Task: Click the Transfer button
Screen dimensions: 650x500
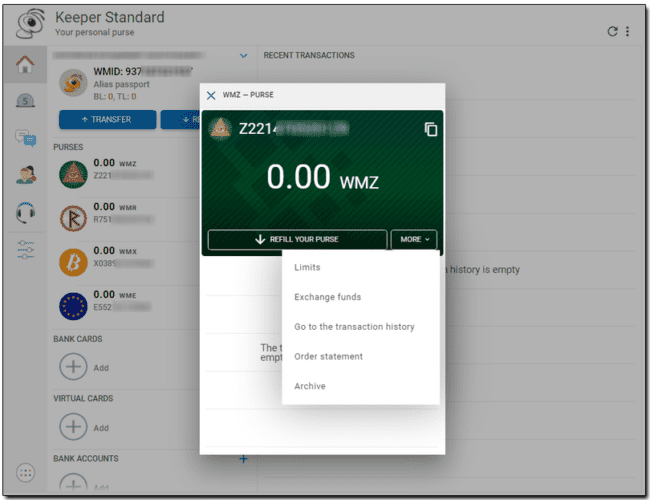Action: 108,120
